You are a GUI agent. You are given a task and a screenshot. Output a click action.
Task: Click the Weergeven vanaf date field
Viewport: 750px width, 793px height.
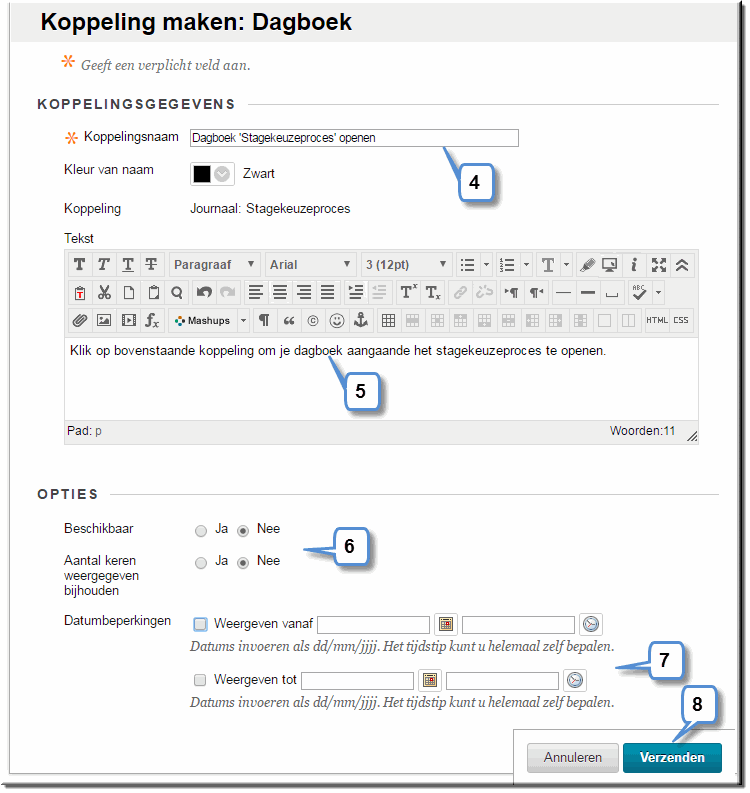[374, 626]
